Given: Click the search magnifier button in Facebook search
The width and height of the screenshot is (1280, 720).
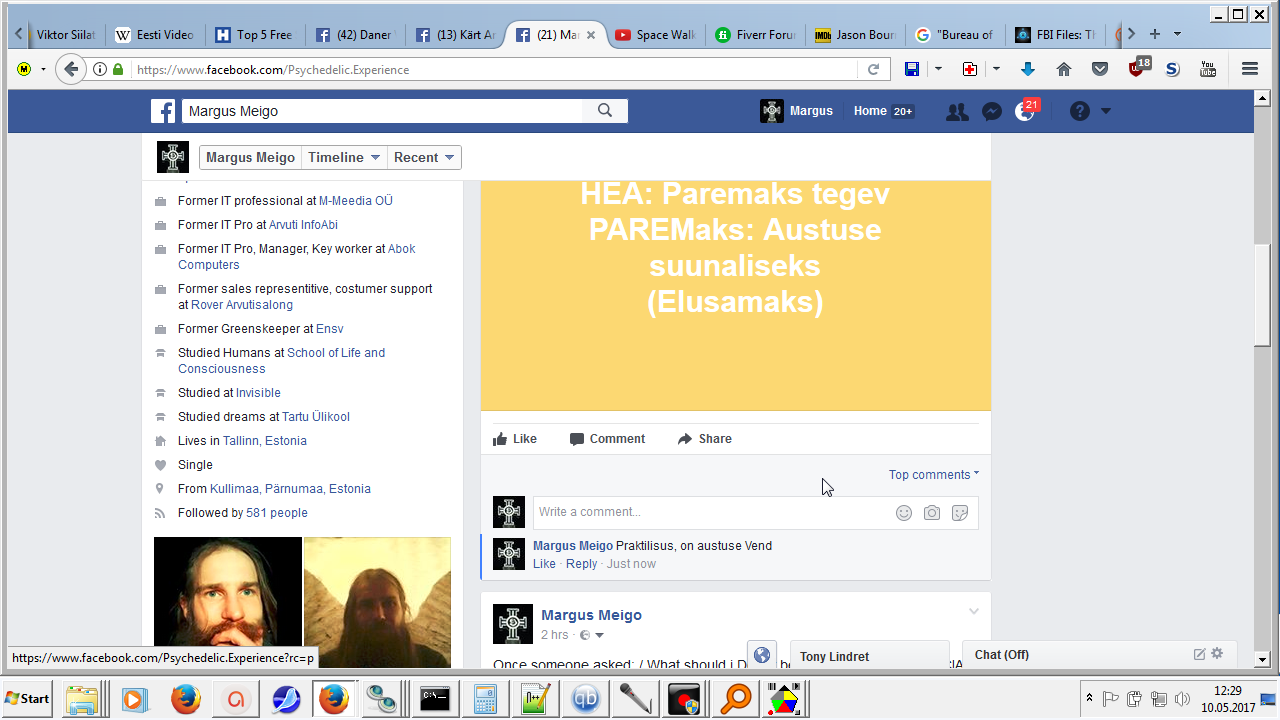Looking at the screenshot, I should [x=605, y=111].
